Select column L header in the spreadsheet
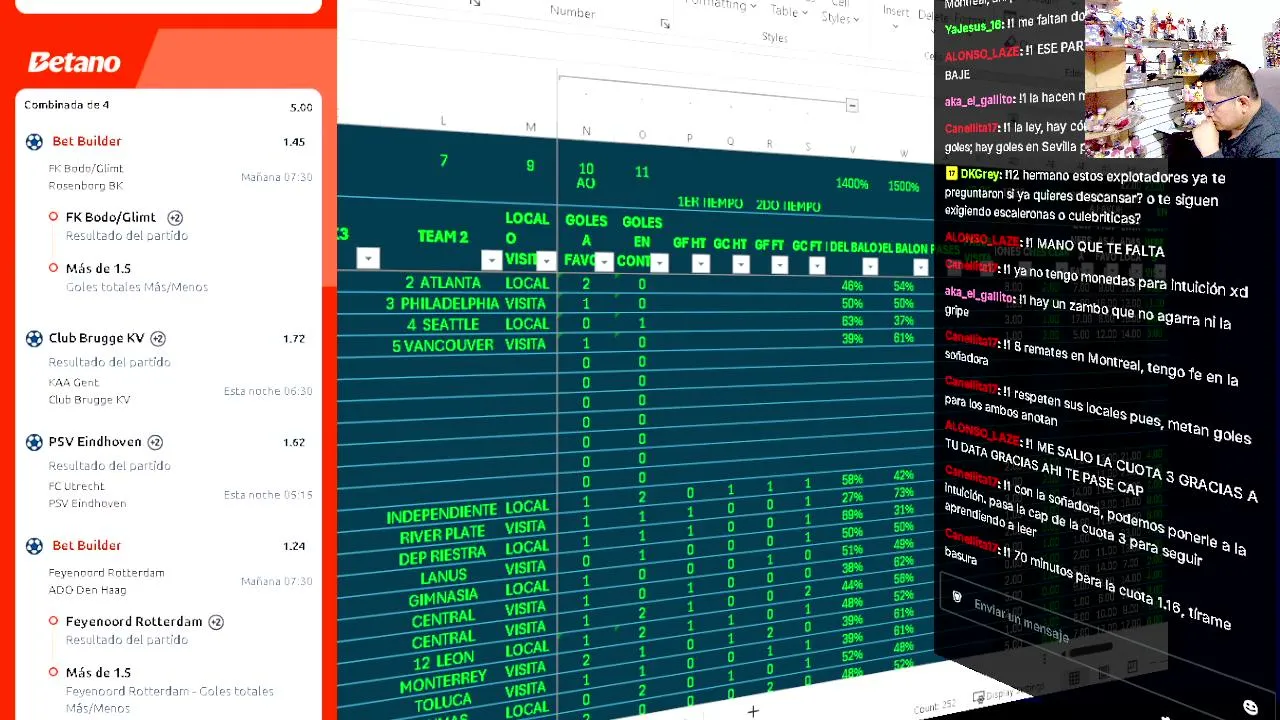 click(443, 121)
